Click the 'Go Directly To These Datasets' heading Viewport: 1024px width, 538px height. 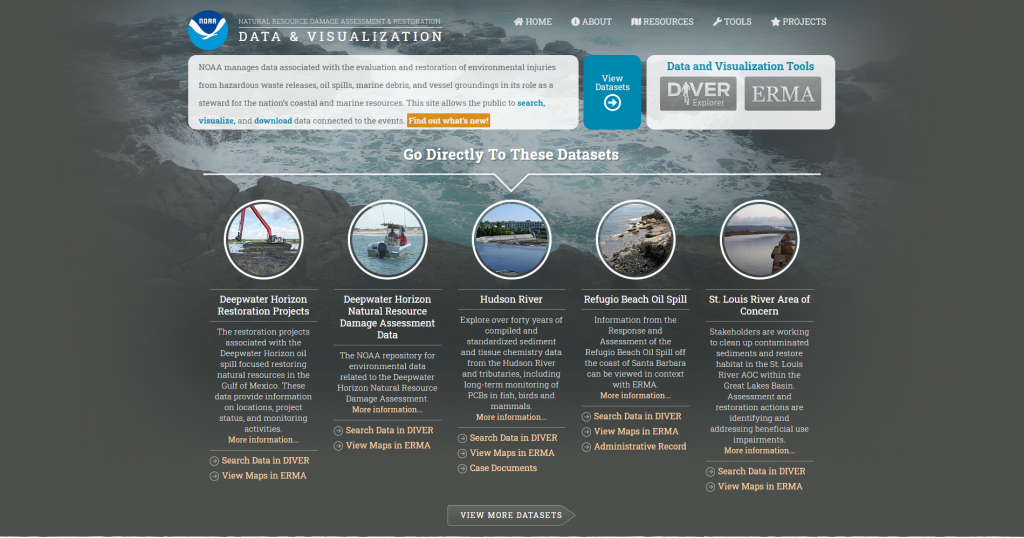tap(511, 155)
